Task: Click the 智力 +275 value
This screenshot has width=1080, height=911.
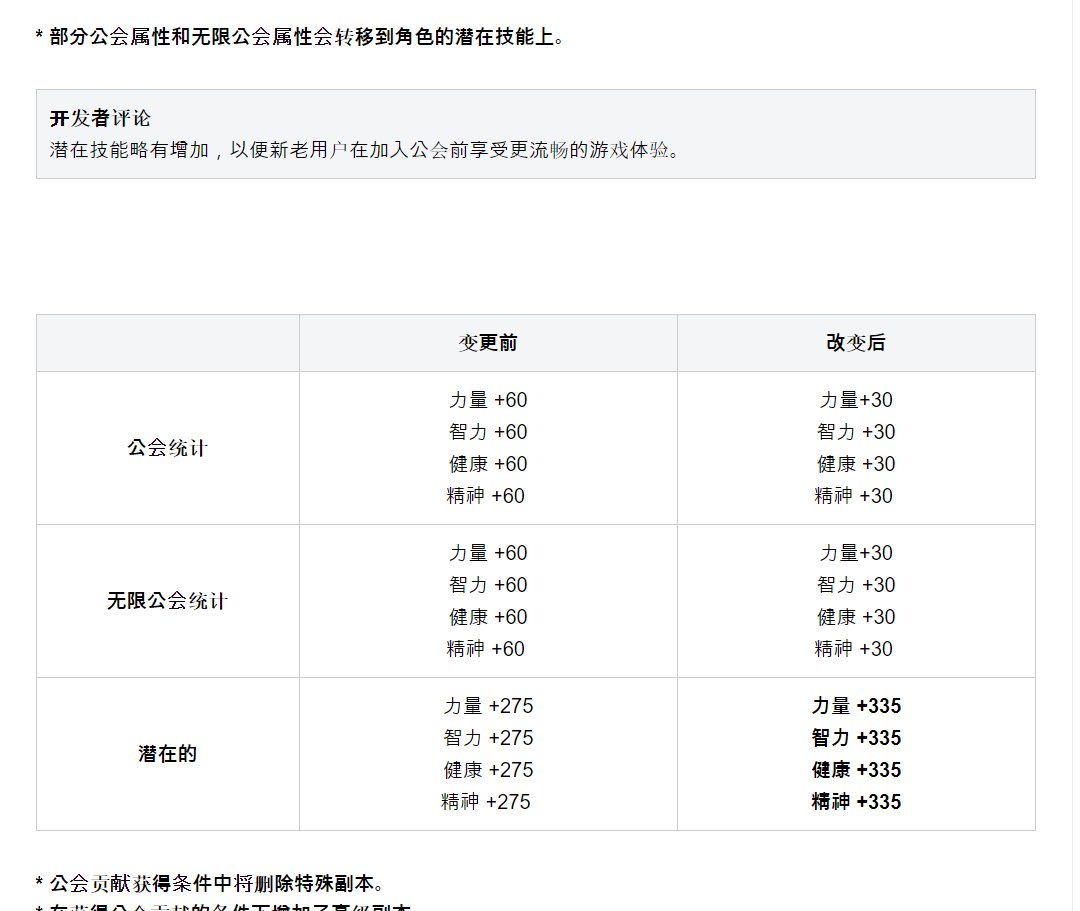Action: tap(487, 738)
